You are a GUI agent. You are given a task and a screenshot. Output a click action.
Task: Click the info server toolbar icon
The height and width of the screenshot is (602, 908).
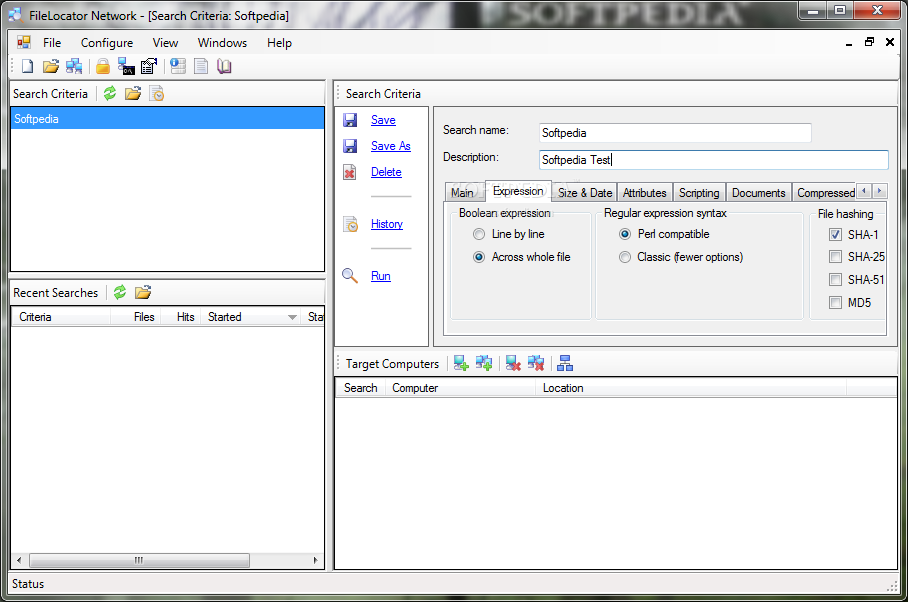pyautogui.click(x=178, y=67)
